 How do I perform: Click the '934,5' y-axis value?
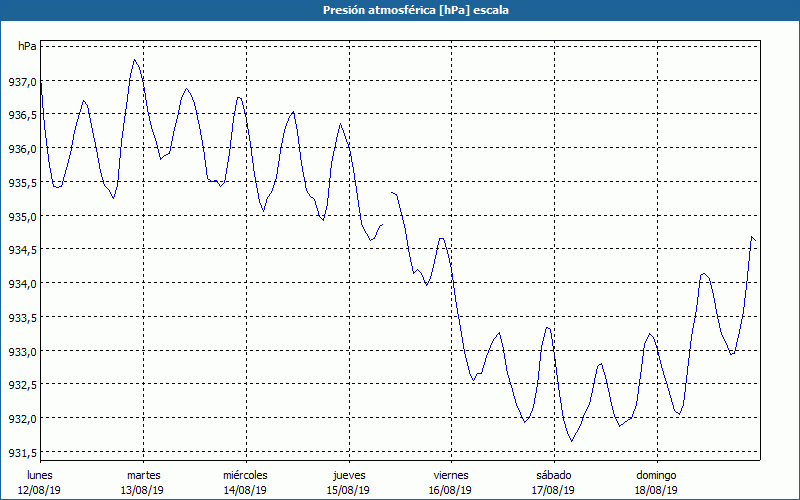point(22,250)
